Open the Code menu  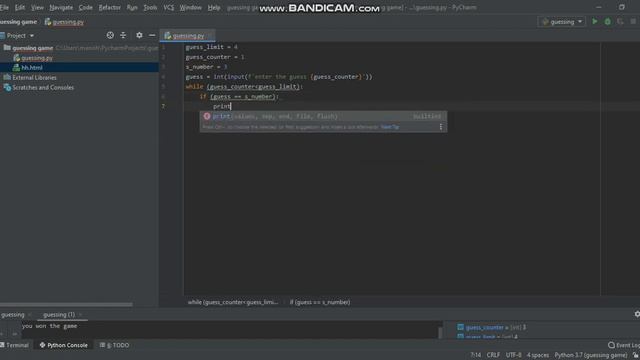(x=85, y=7)
